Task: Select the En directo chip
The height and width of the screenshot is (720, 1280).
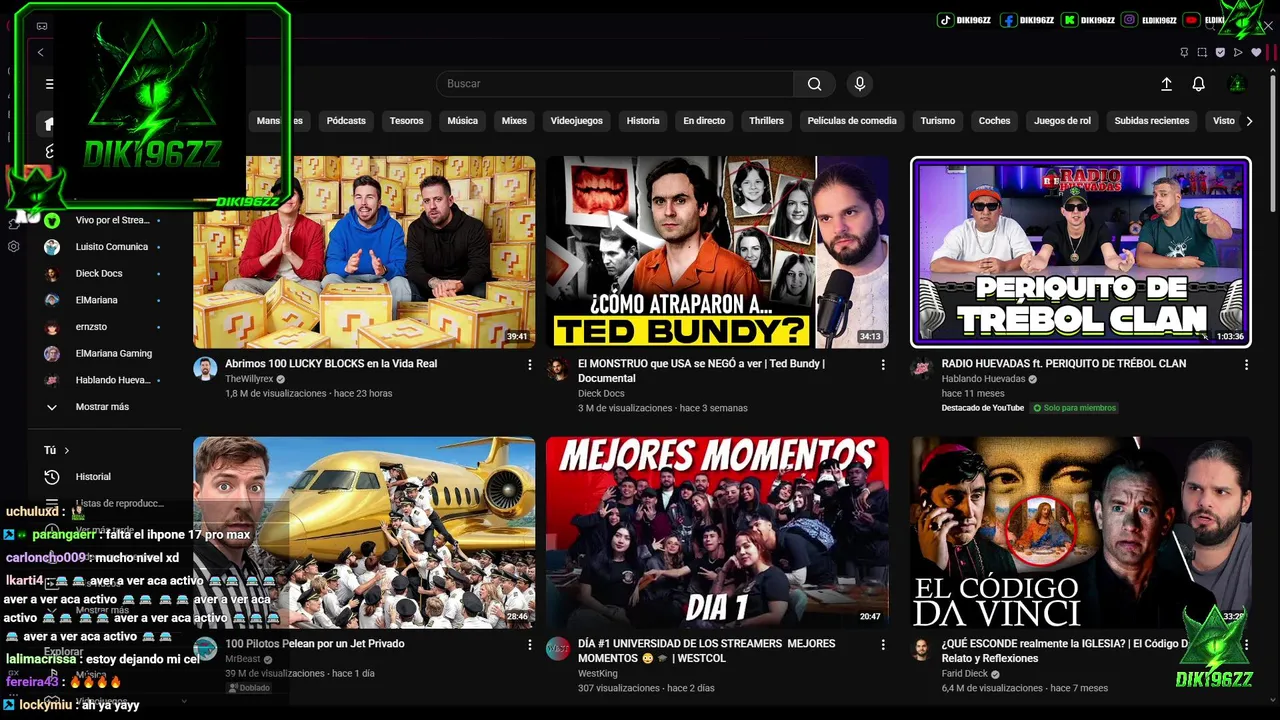Action: (704, 121)
